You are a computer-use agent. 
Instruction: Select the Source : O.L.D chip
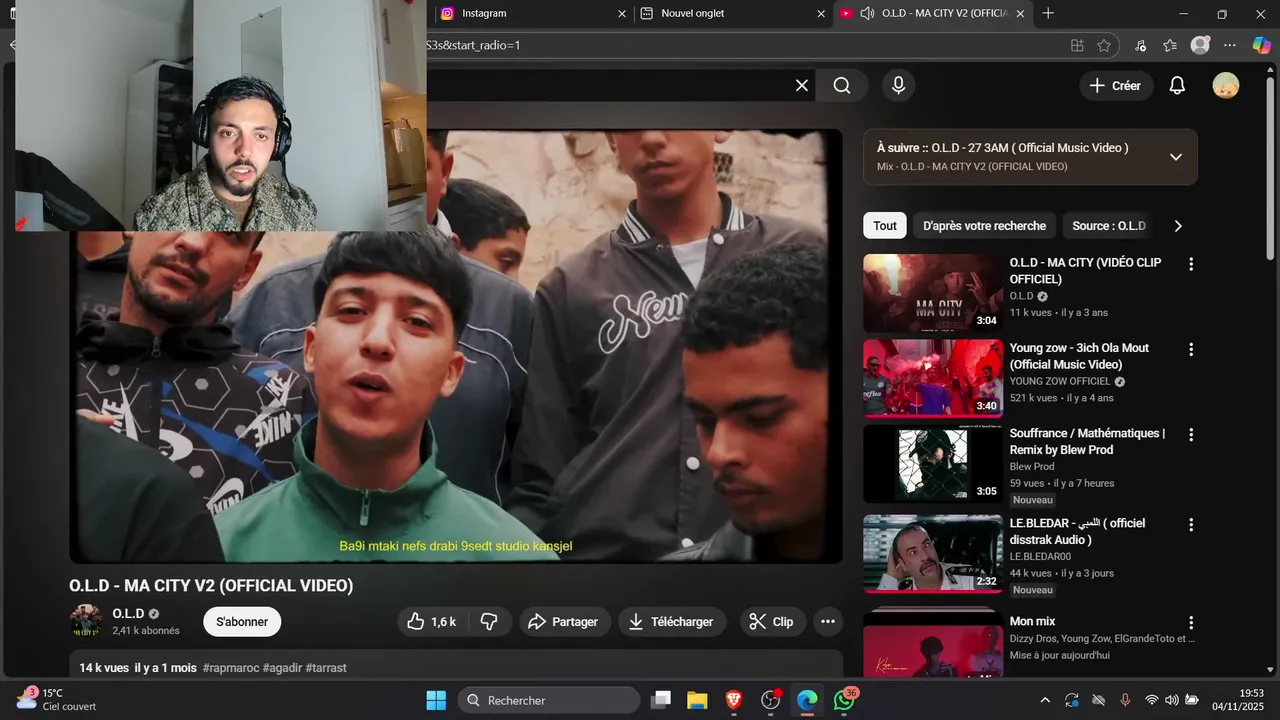1108,226
